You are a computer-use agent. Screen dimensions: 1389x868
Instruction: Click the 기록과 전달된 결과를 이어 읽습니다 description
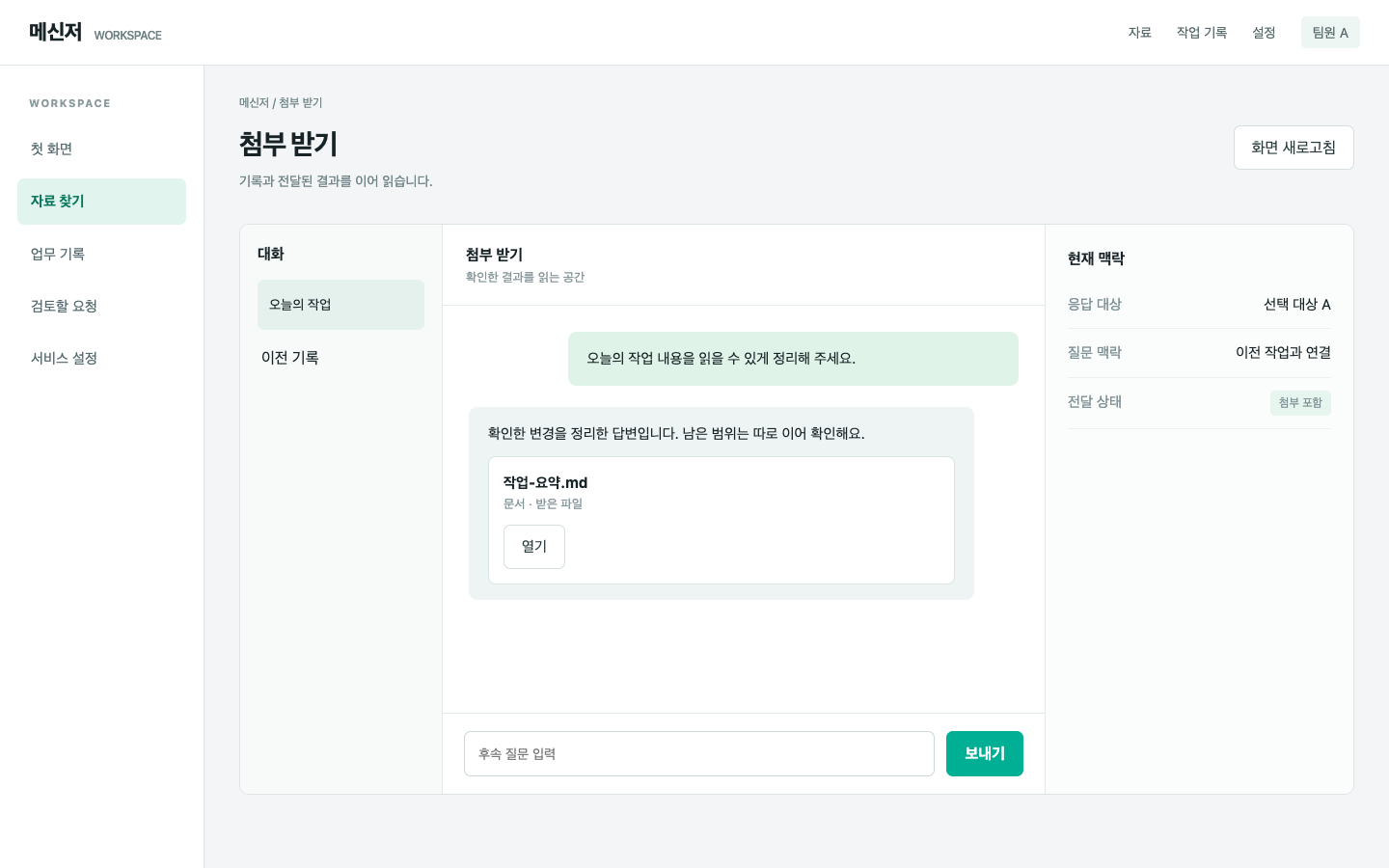tap(336, 181)
